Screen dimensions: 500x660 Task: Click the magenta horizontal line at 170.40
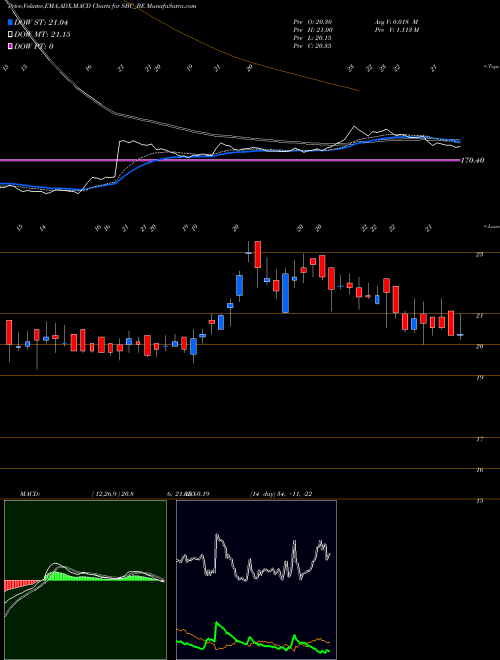click(230, 160)
